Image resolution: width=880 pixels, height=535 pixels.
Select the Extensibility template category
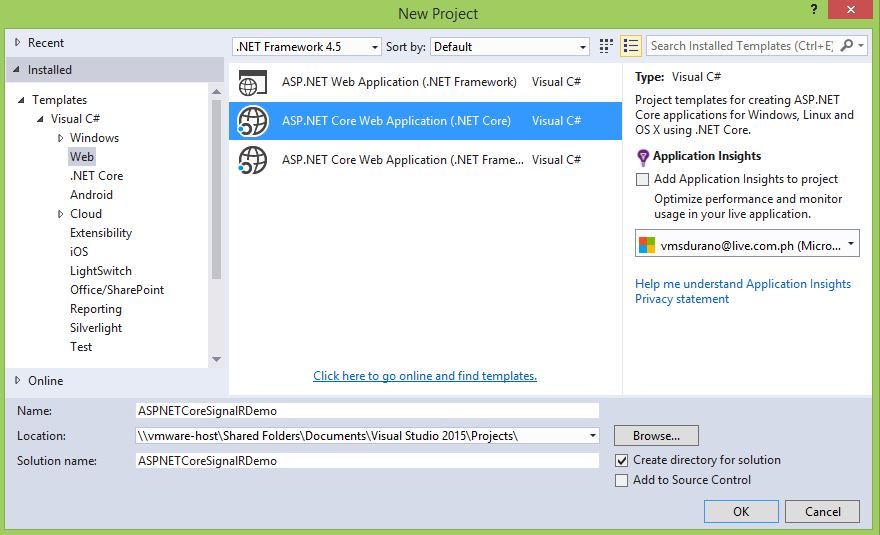click(x=100, y=233)
